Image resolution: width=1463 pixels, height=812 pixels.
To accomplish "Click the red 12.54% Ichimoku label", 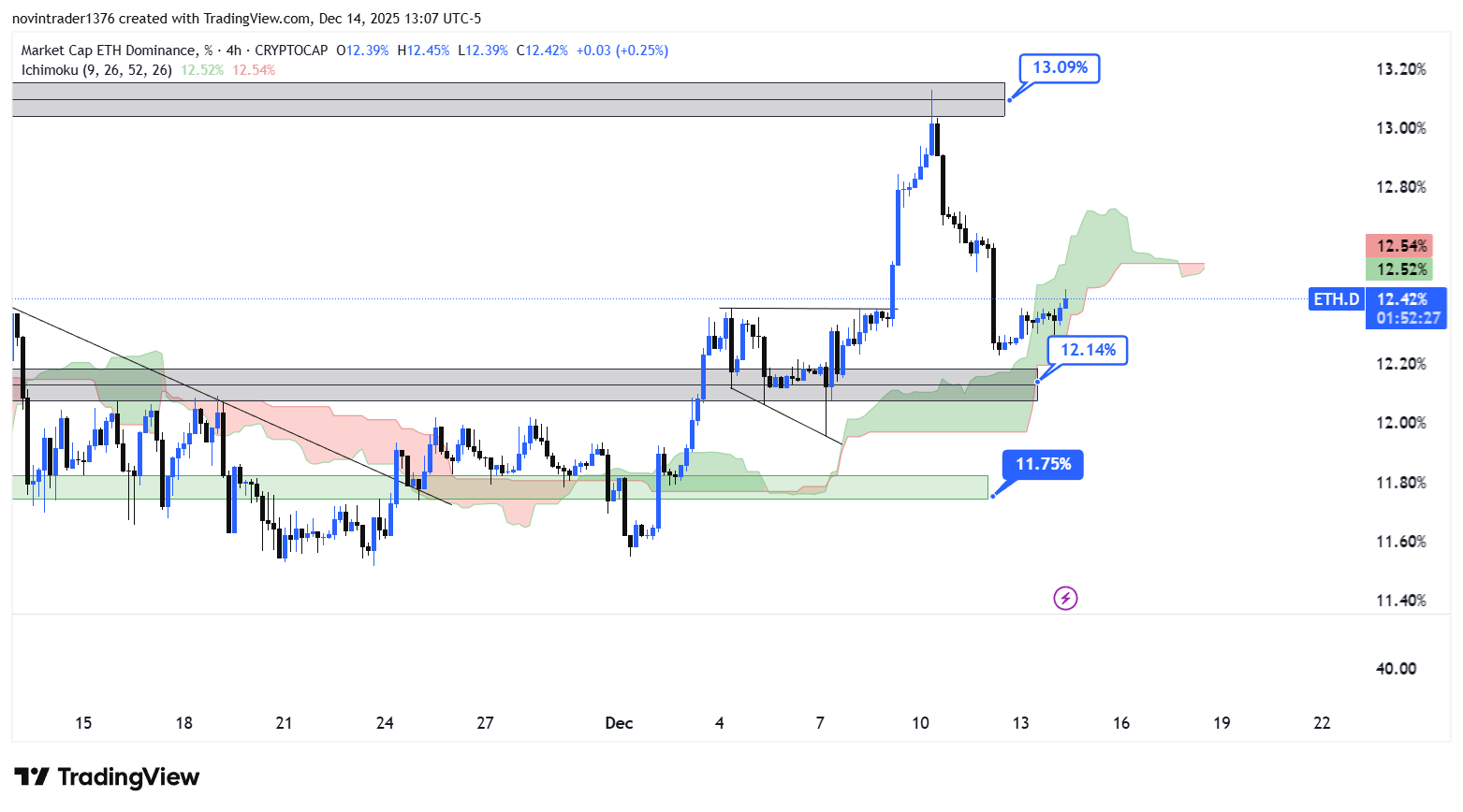I will click(1399, 246).
